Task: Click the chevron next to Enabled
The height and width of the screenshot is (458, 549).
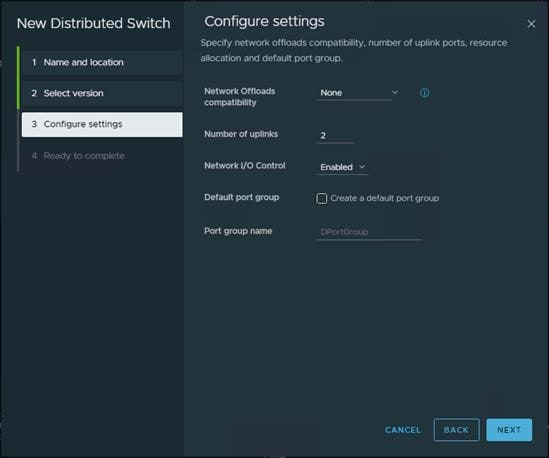Action: click(x=362, y=167)
